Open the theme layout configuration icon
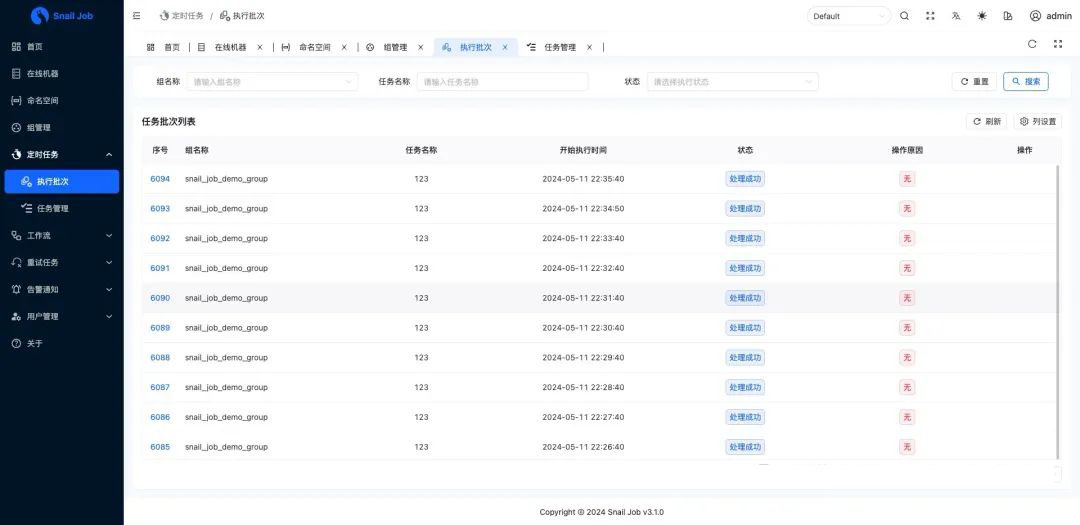The width and height of the screenshot is (1080, 525). 1007,16
